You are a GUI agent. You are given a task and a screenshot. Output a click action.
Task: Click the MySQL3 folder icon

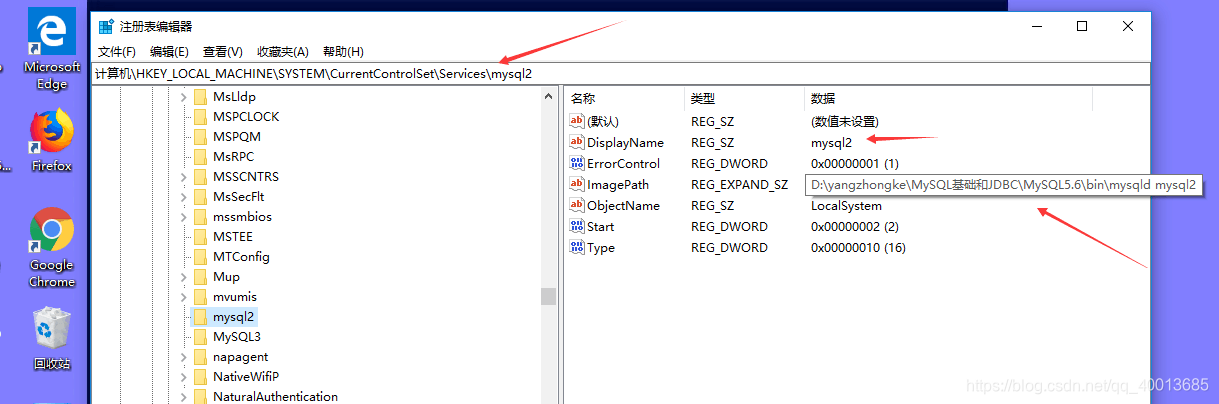pyautogui.click(x=200, y=337)
